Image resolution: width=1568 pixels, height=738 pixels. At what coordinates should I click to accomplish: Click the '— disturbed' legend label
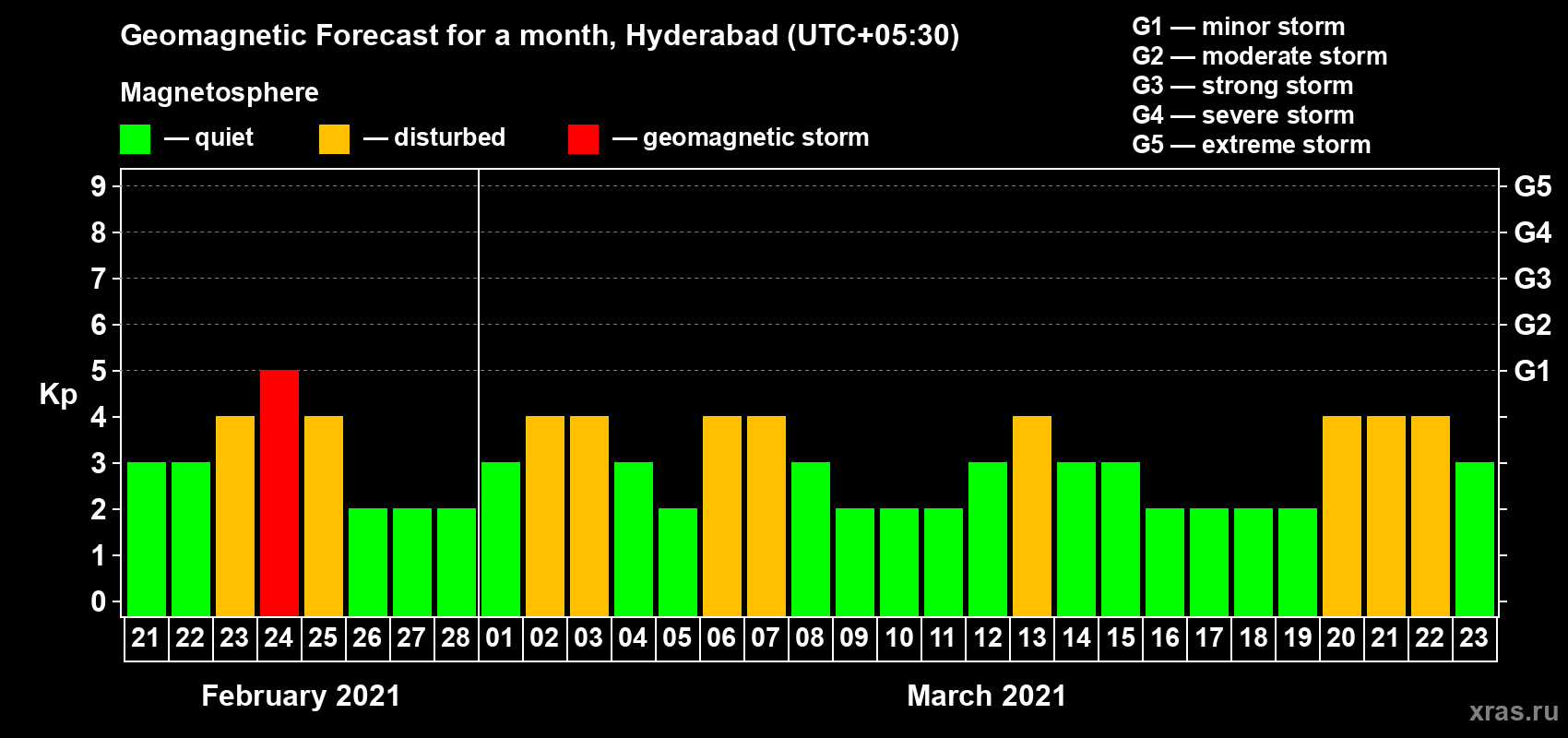[434, 137]
